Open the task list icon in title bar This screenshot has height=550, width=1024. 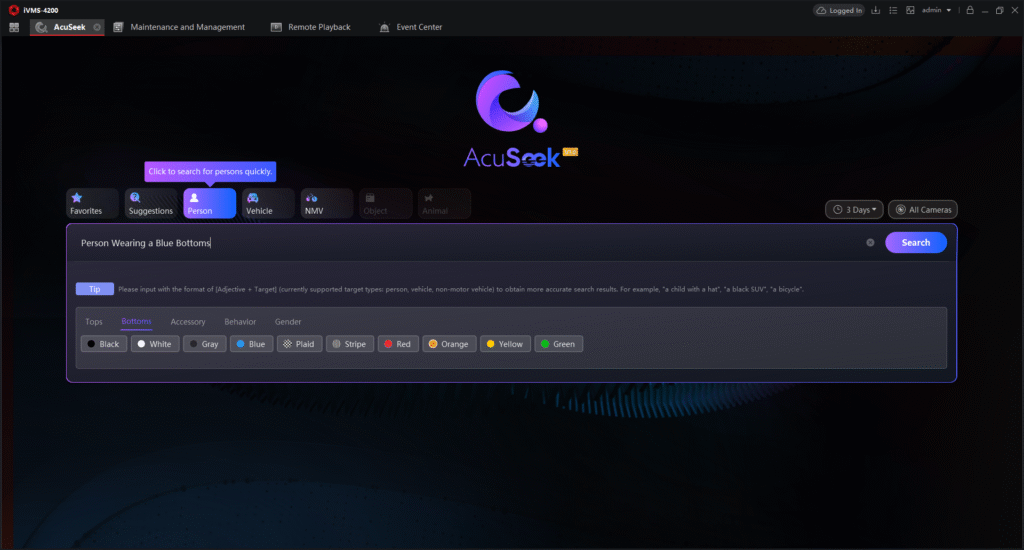point(893,10)
